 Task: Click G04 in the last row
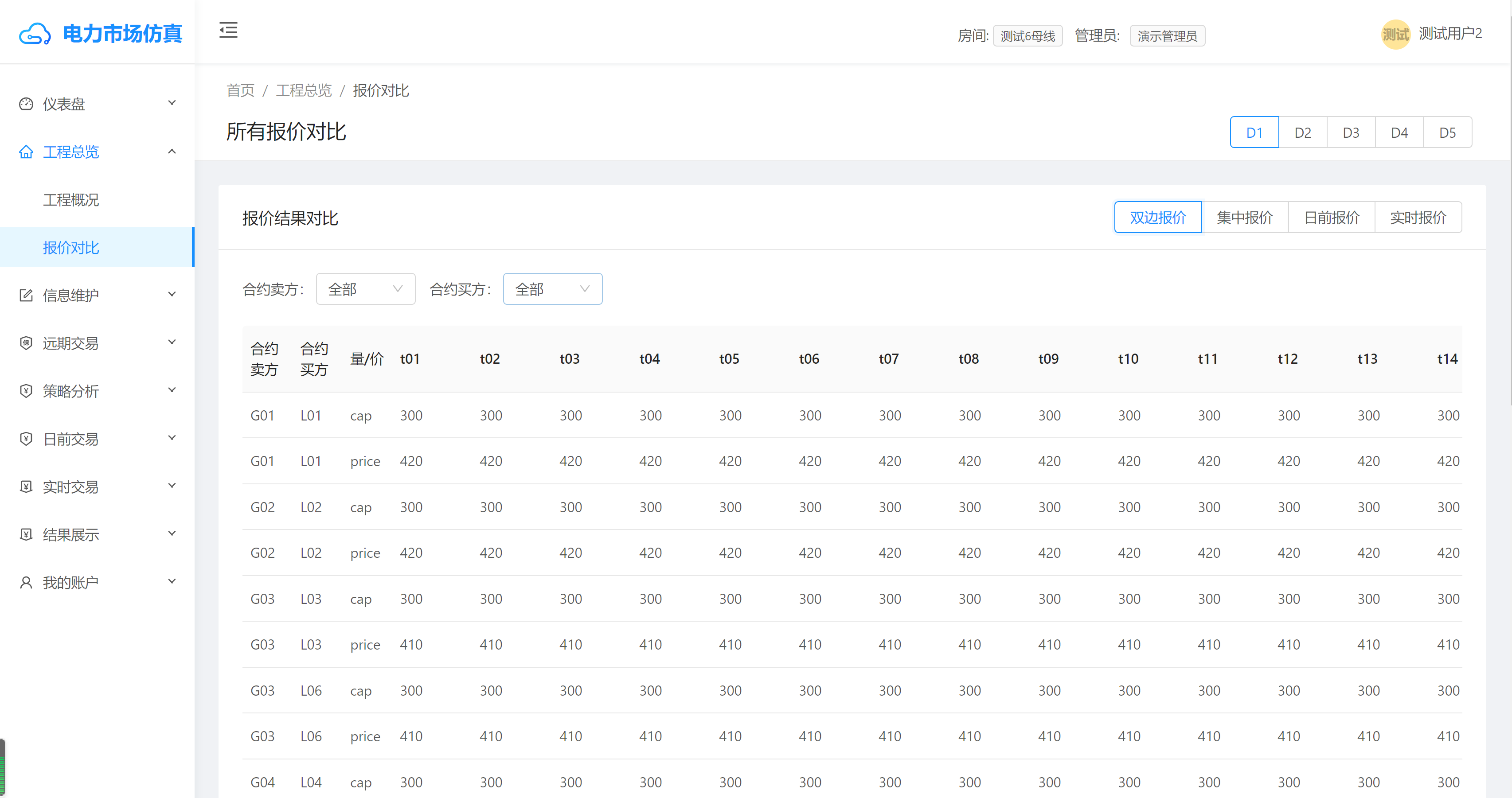(x=262, y=782)
